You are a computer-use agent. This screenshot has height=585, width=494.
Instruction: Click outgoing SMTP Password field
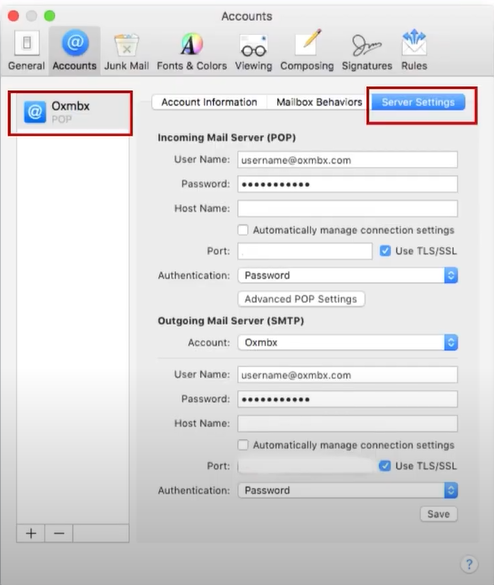click(x=347, y=399)
